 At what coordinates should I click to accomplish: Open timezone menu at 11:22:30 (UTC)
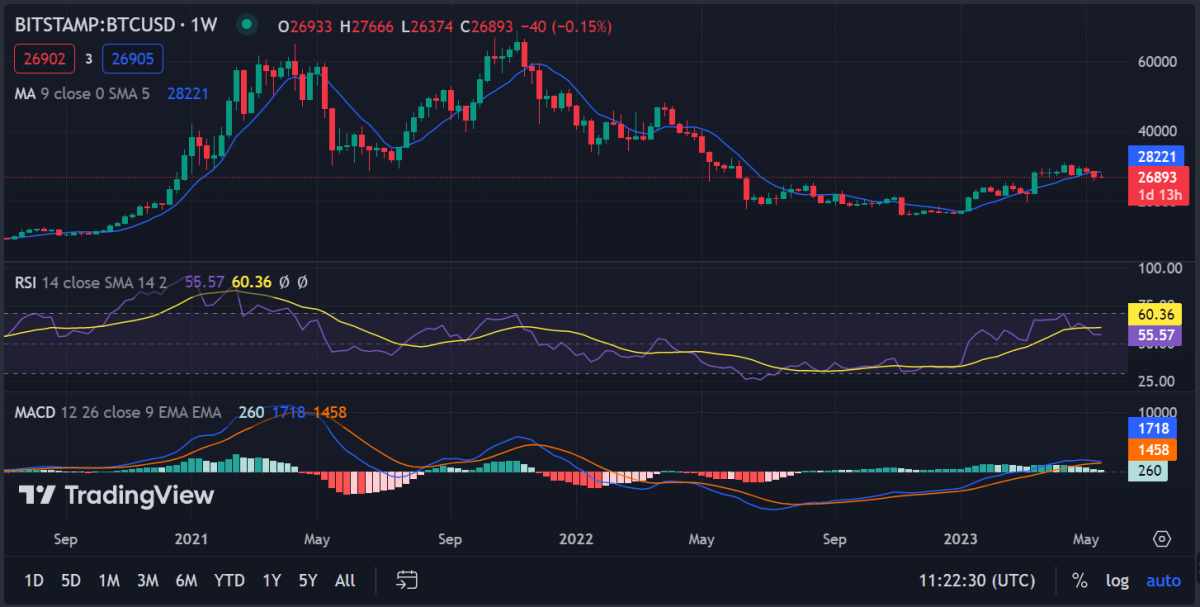click(x=977, y=580)
